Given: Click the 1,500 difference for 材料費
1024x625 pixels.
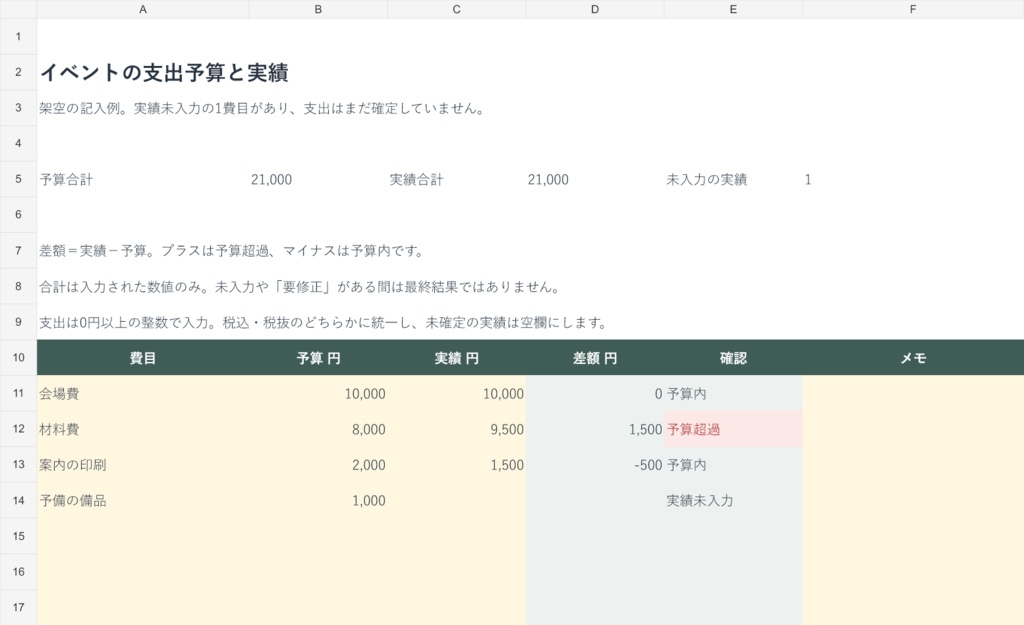Looking at the screenshot, I should point(595,429).
